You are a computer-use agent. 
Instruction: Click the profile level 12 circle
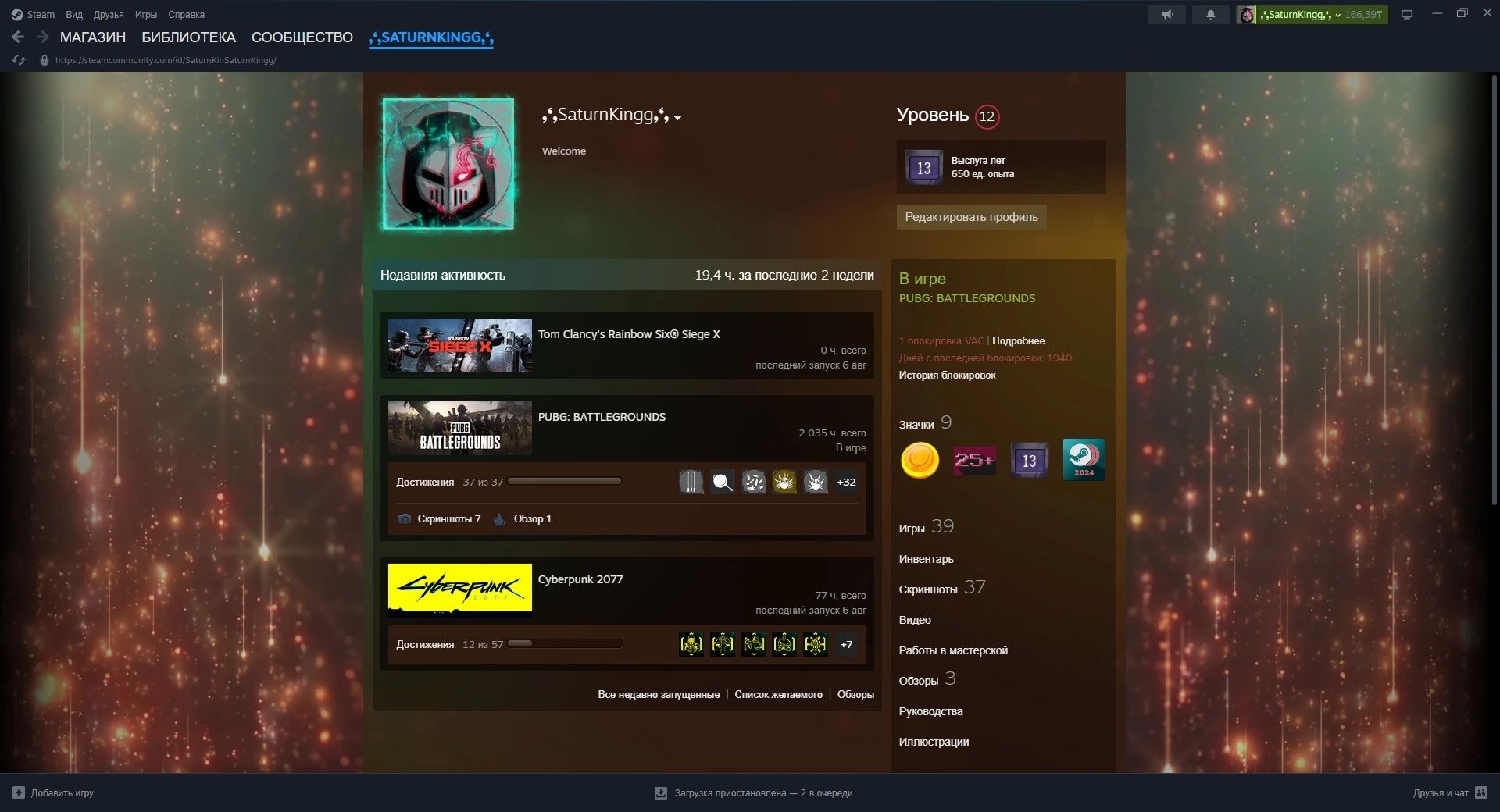point(987,116)
